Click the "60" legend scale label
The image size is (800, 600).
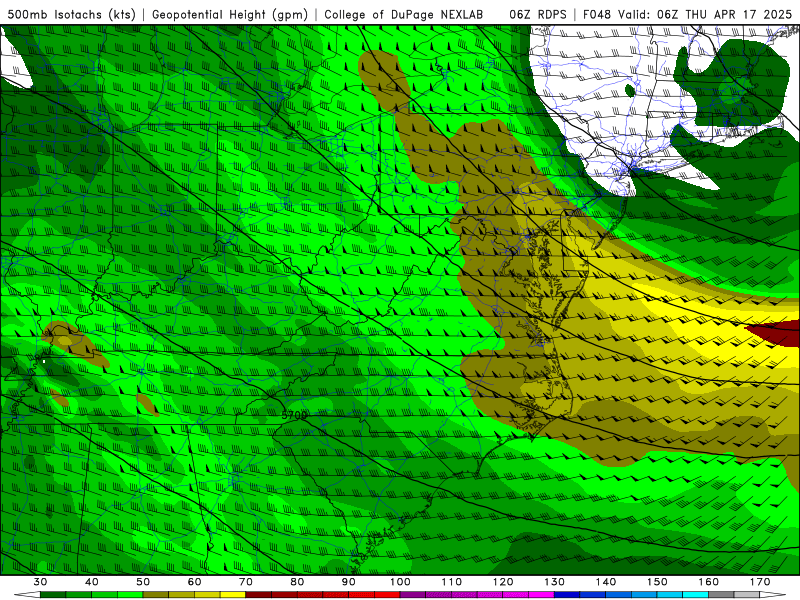coord(194,582)
